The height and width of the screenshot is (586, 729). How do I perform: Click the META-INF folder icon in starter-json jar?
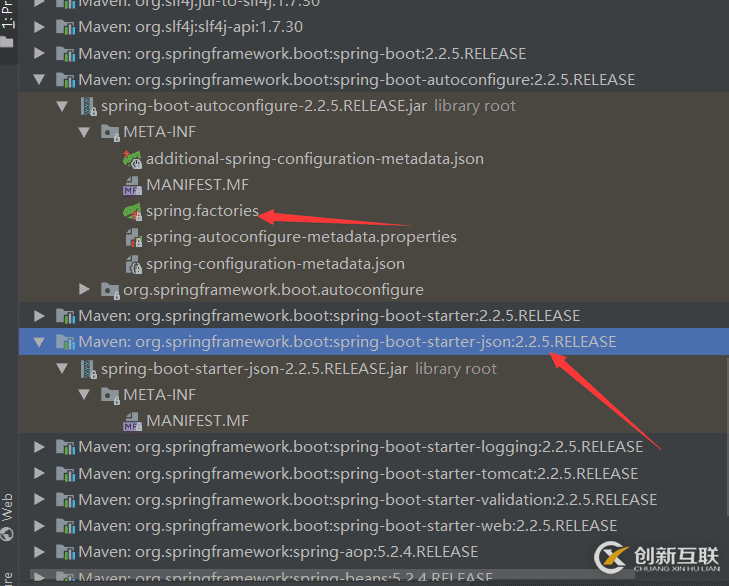[111, 395]
